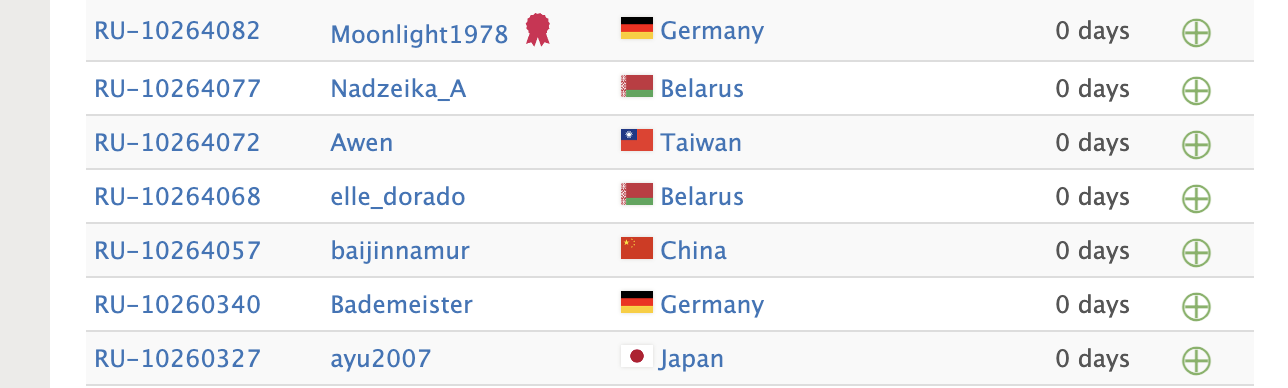
Task: Expand the RU-10264082 row plus icon
Action: coord(1196,33)
